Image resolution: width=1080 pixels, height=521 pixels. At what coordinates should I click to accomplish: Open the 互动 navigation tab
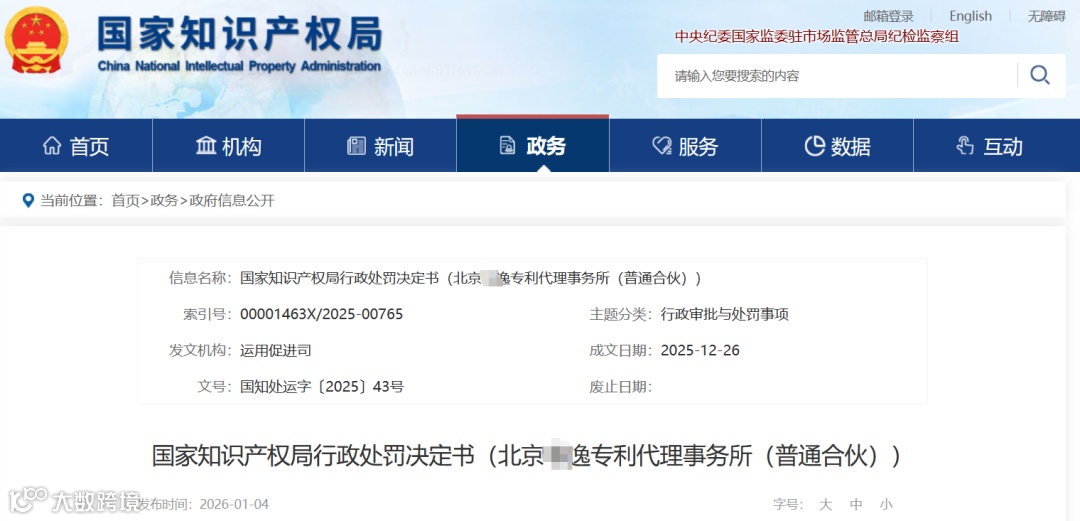(997, 146)
